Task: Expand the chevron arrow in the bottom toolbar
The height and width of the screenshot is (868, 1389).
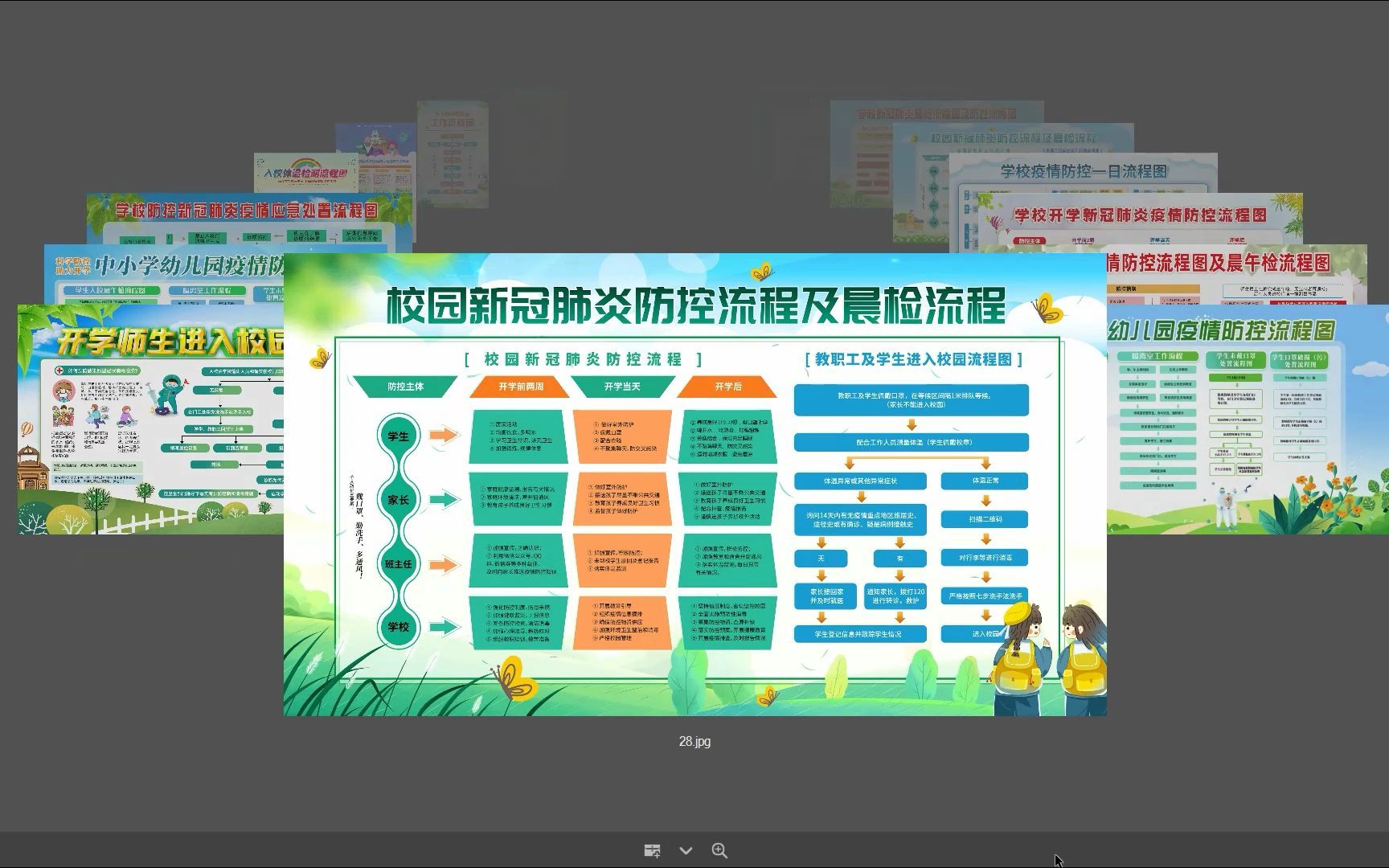Action: 686,850
